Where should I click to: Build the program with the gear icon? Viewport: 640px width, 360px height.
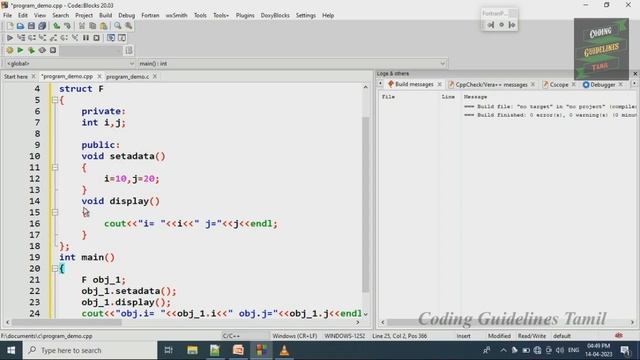pos(10,50)
